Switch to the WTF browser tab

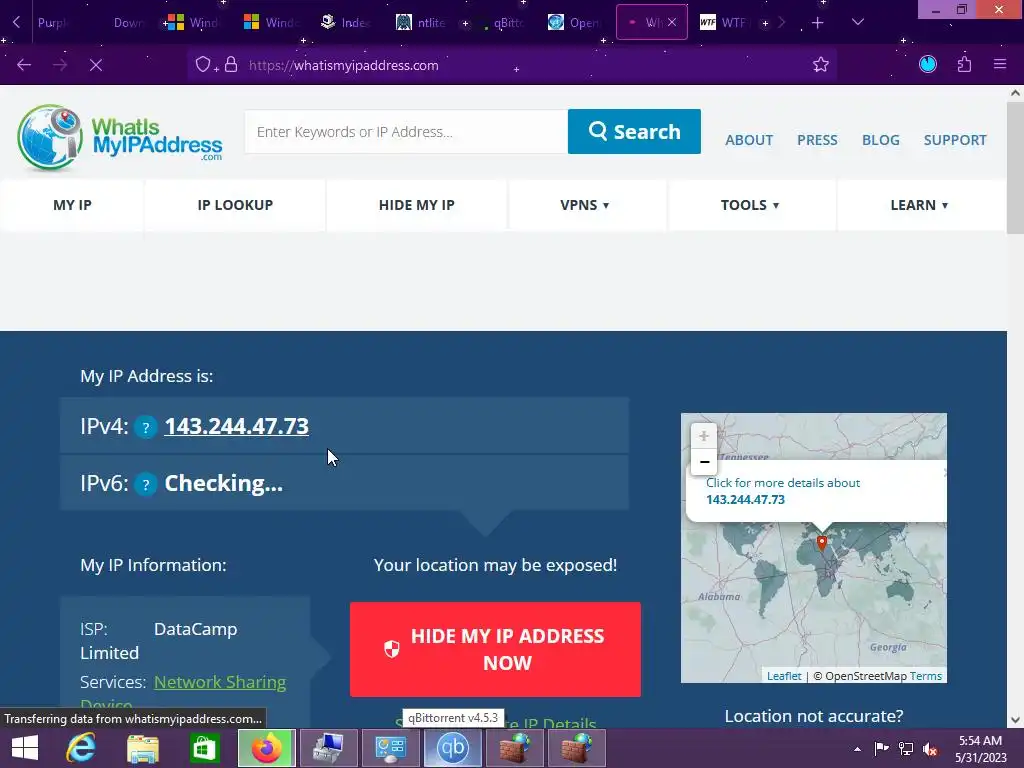click(x=725, y=23)
